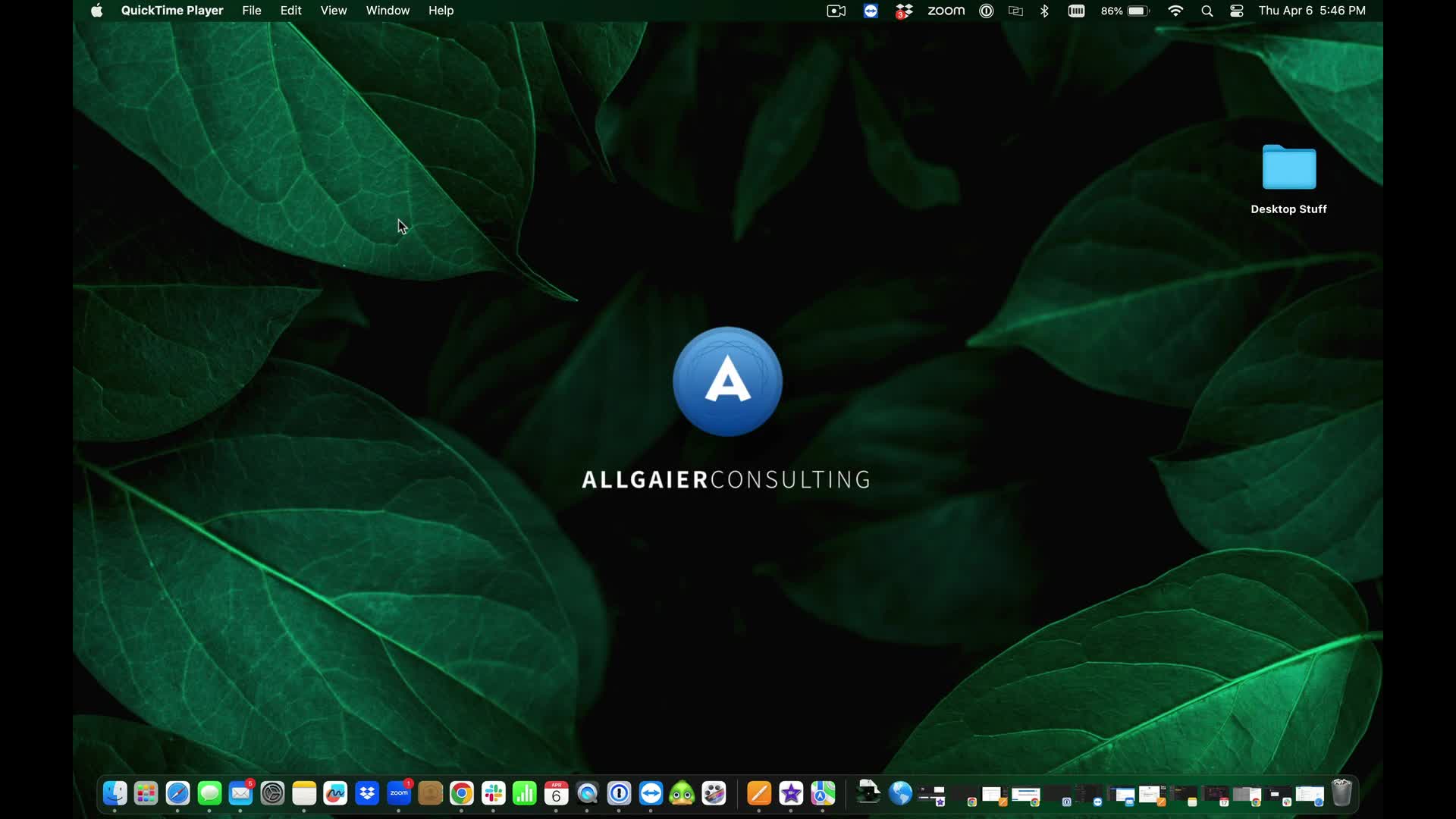Show battery status at 86%

[1125, 11]
